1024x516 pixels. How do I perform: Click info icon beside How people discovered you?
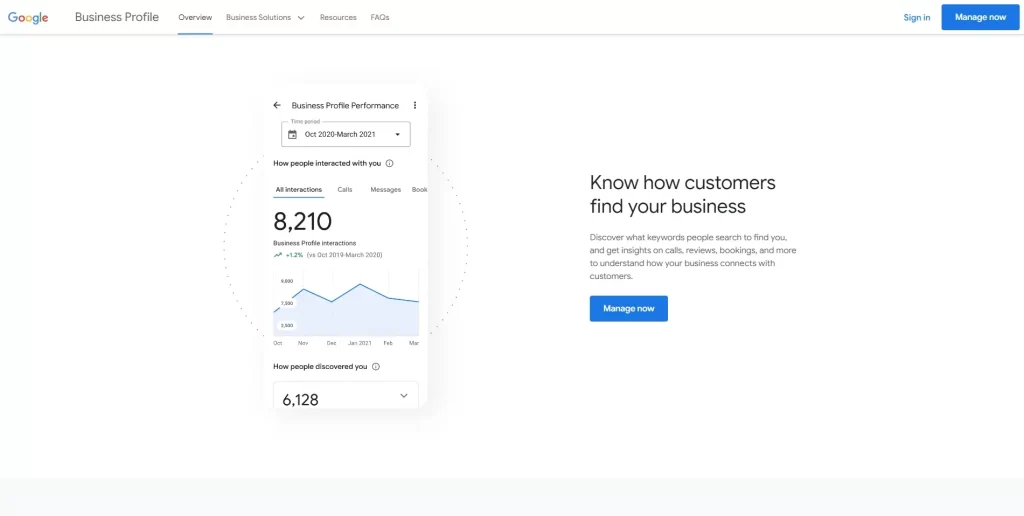(x=376, y=366)
